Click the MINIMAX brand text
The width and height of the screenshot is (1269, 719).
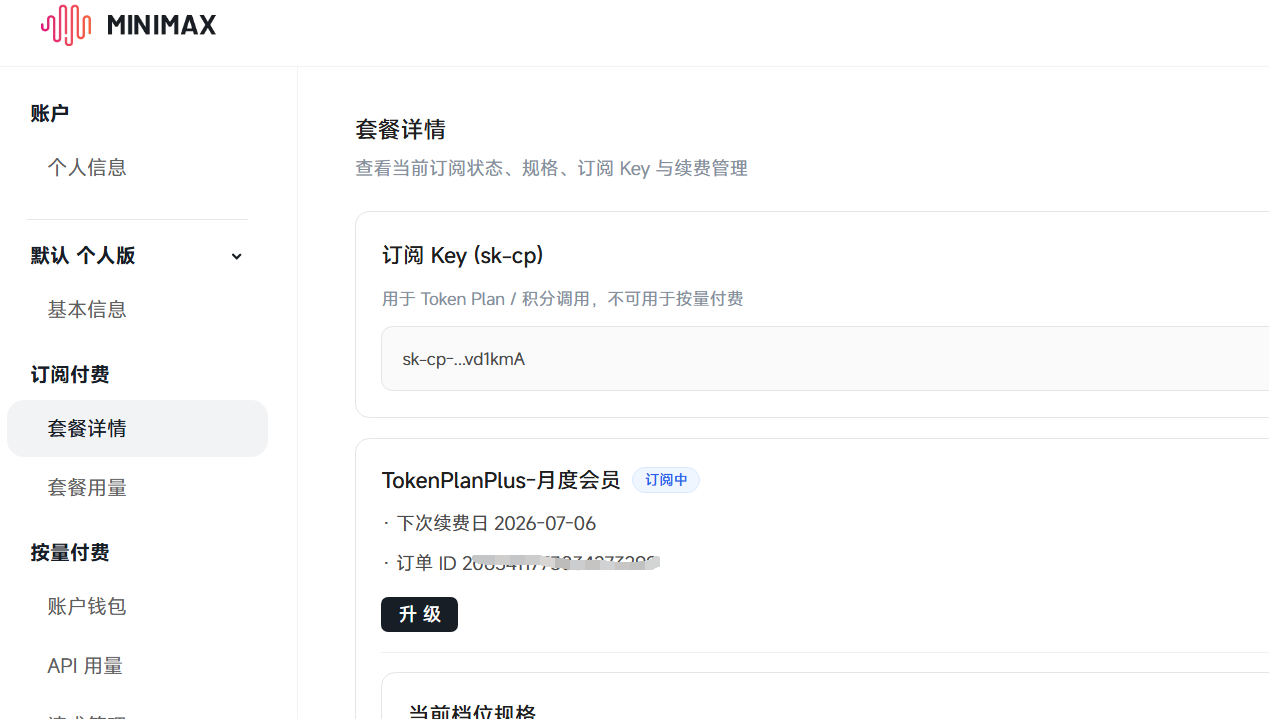tap(161, 26)
